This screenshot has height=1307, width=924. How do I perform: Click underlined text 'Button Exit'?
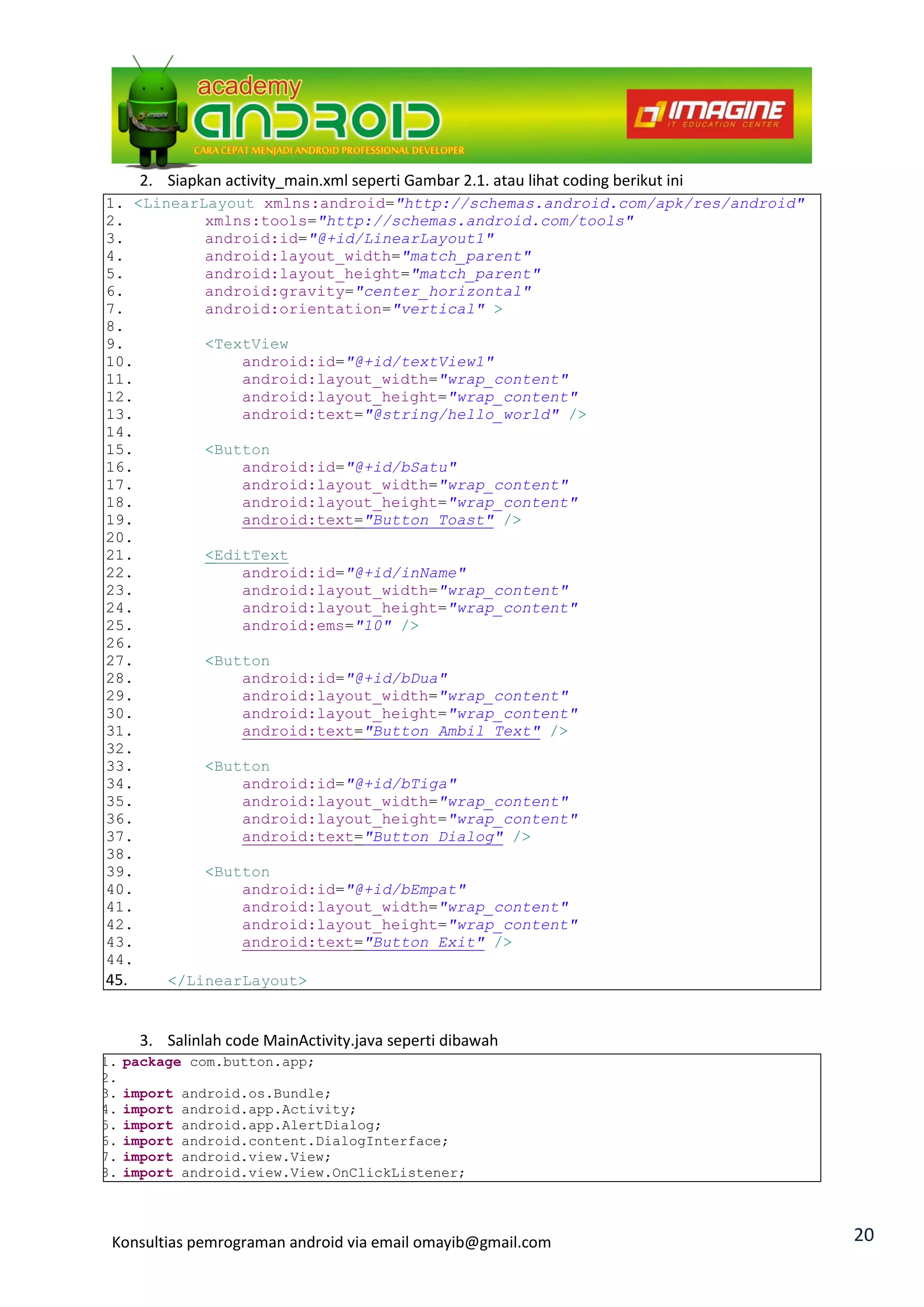pos(425,942)
